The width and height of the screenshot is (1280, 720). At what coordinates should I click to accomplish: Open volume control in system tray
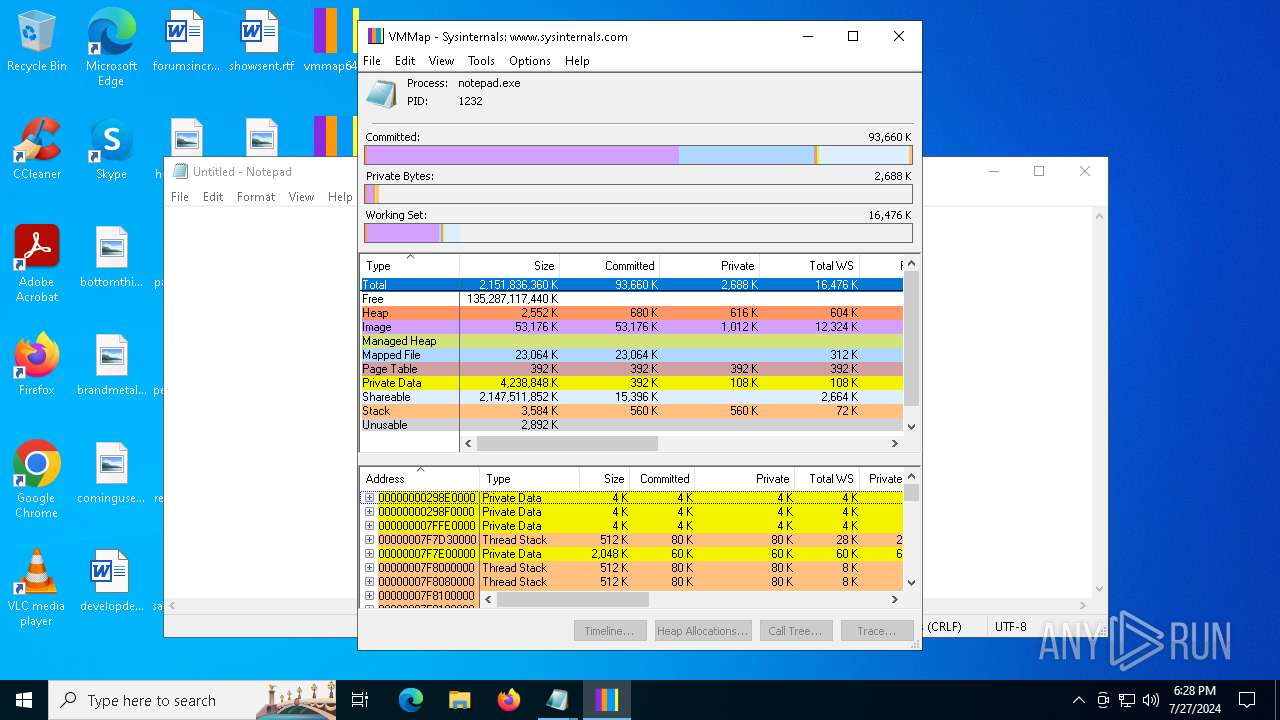click(1151, 700)
